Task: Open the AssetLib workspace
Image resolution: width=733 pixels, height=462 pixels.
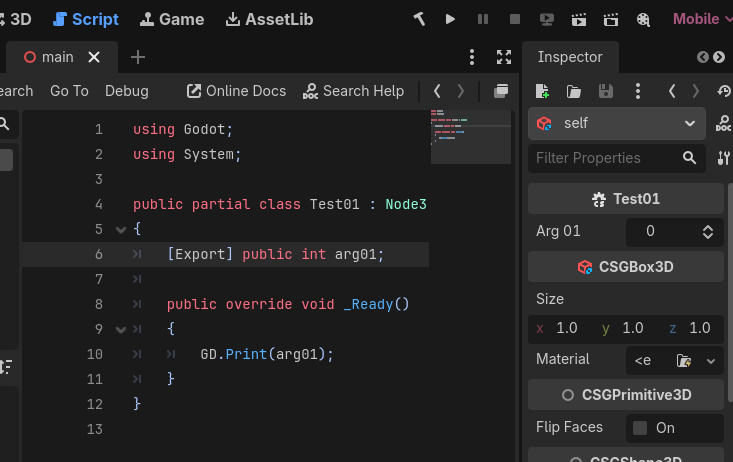Action: coord(269,19)
